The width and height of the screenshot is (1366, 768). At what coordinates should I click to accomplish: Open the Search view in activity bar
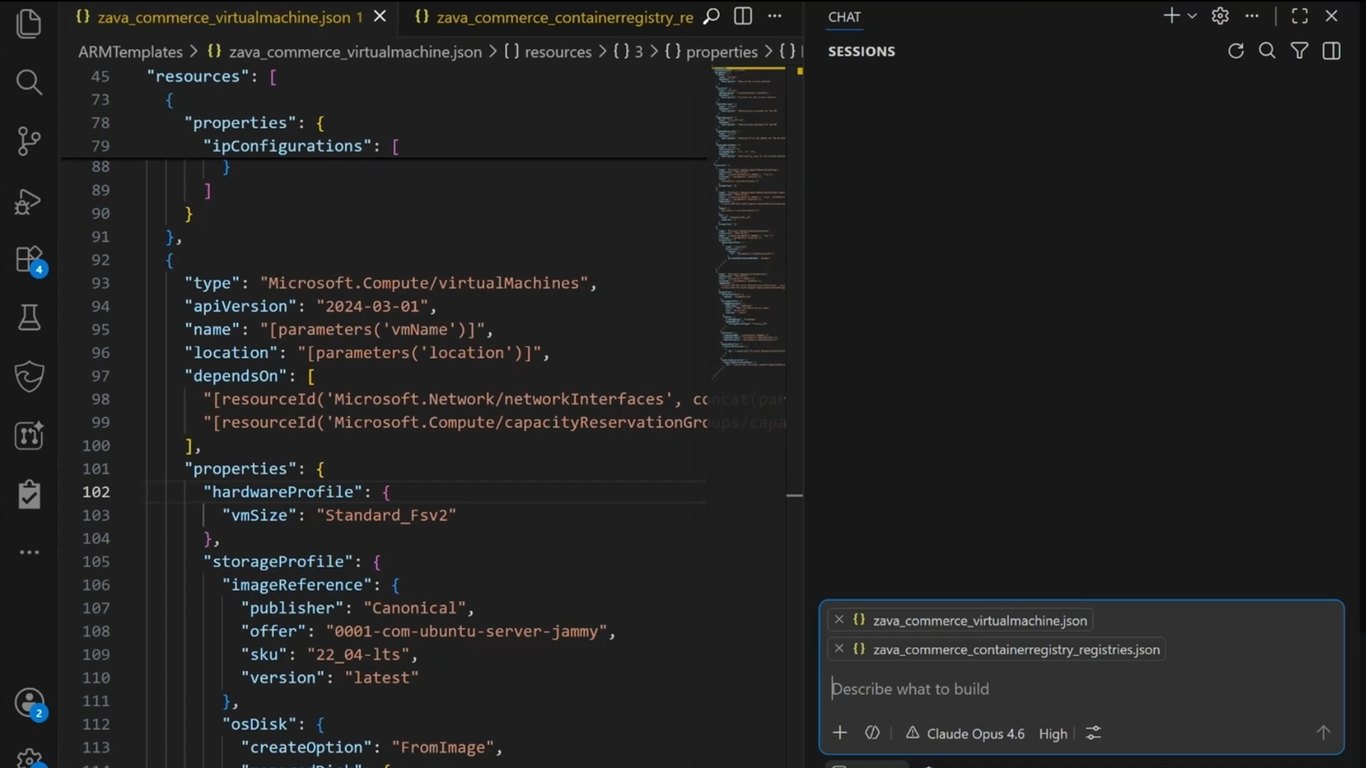(x=29, y=82)
